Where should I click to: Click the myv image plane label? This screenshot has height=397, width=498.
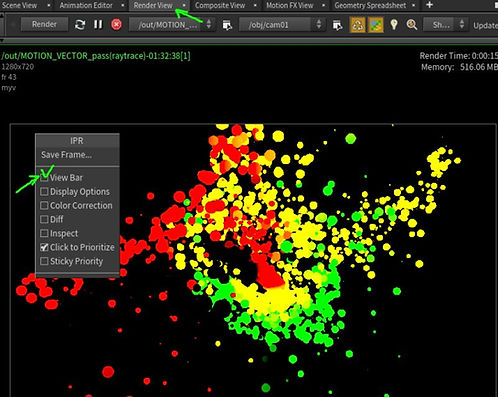8,88
